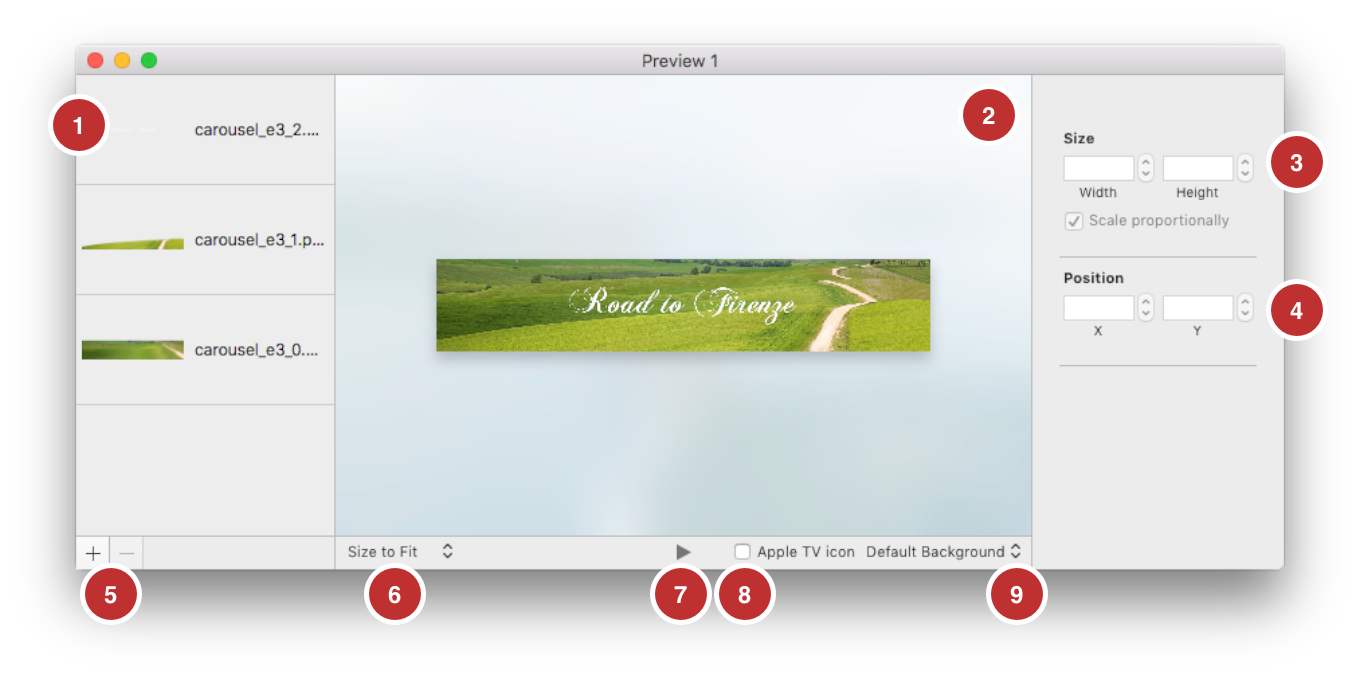
Task: Increment the Width value using its stepper arrows
Action: click(x=1144, y=163)
